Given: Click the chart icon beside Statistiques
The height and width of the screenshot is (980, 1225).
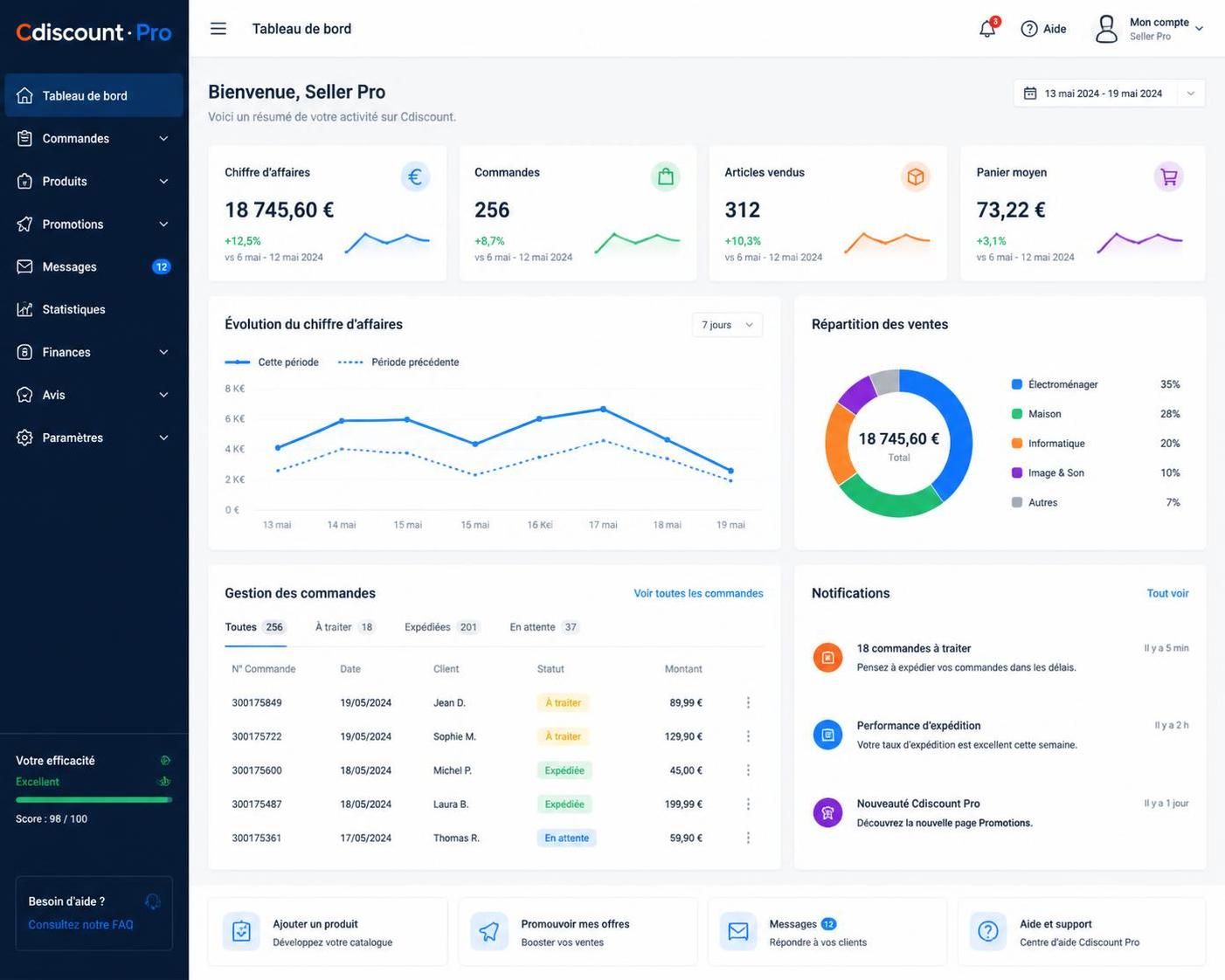Looking at the screenshot, I should click(24, 309).
